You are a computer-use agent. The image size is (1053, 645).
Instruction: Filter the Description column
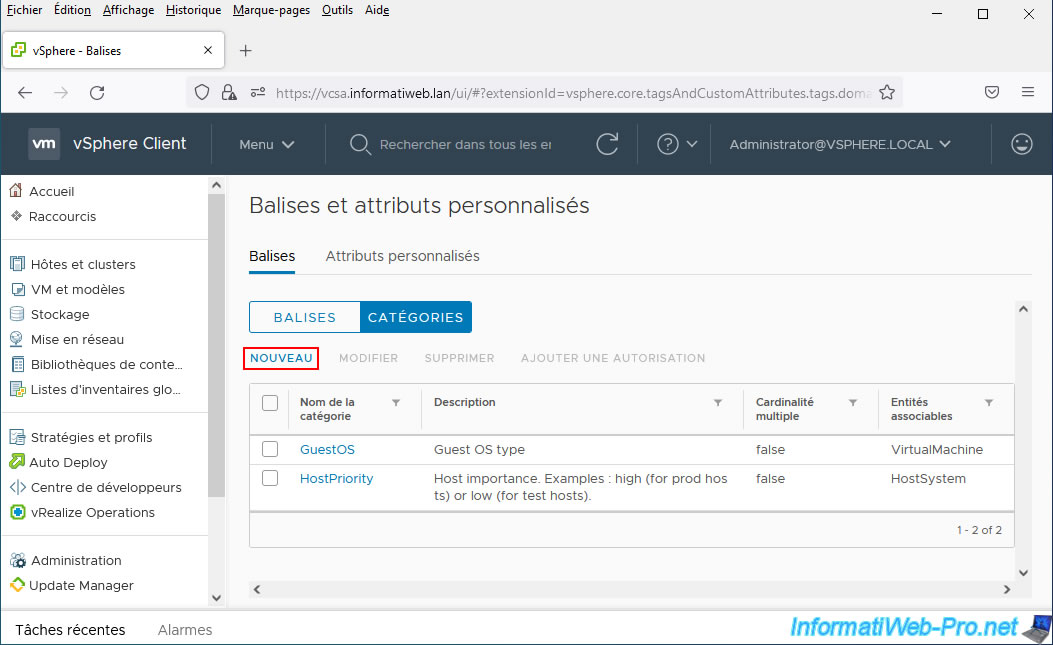click(717, 402)
